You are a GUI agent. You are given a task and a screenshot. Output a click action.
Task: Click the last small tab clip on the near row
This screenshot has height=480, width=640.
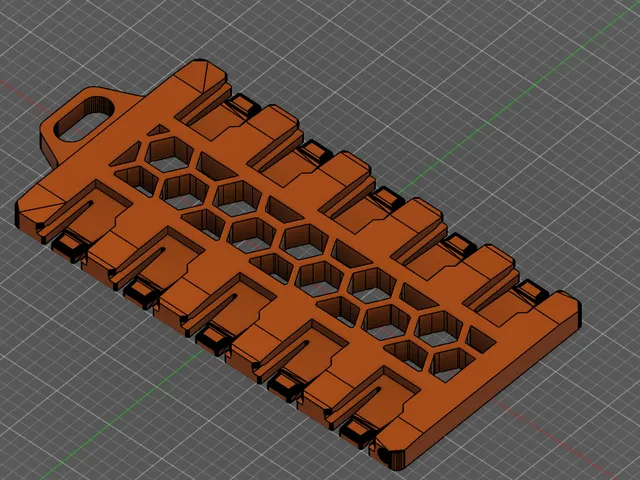(358, 433)
